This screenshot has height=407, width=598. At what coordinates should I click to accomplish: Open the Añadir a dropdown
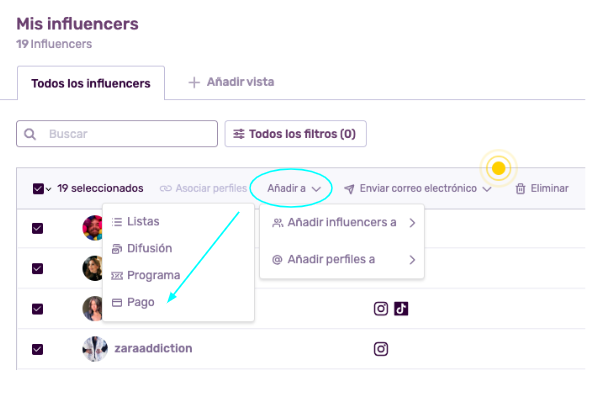point(294,188)
